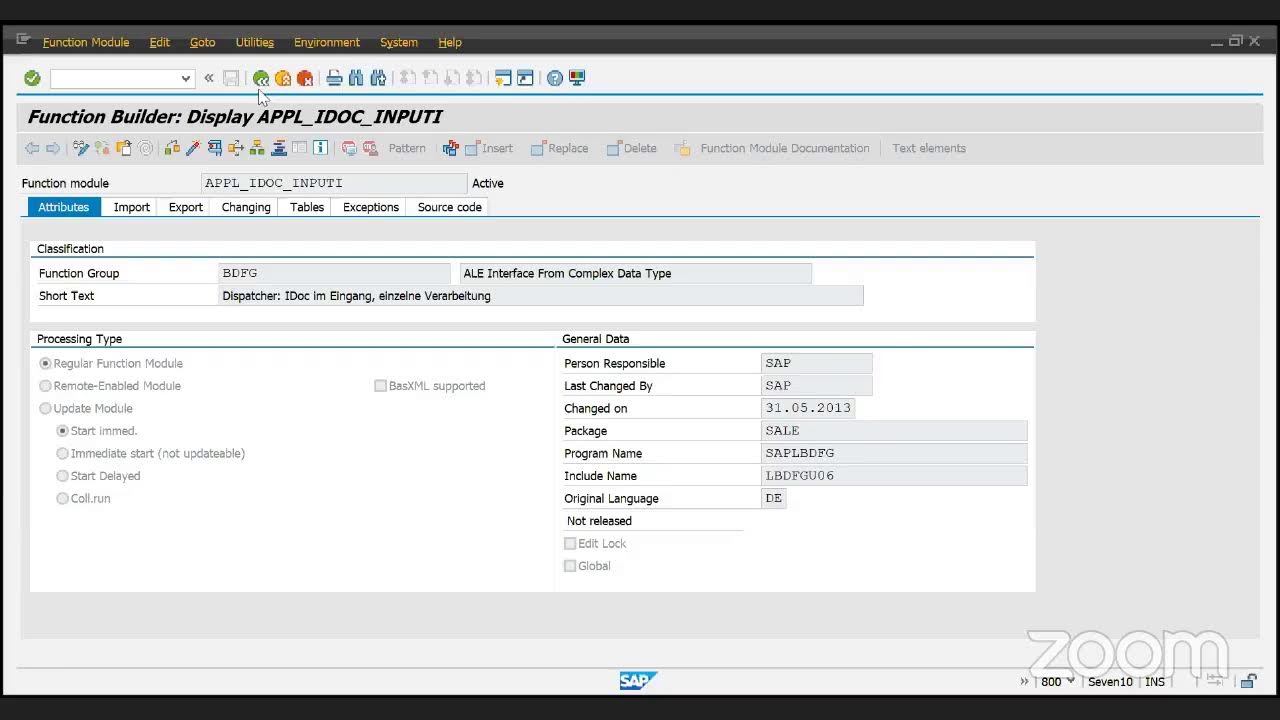Open the Utilities menu
Viewport: 1280px width, 720px height.
point(255,42)
